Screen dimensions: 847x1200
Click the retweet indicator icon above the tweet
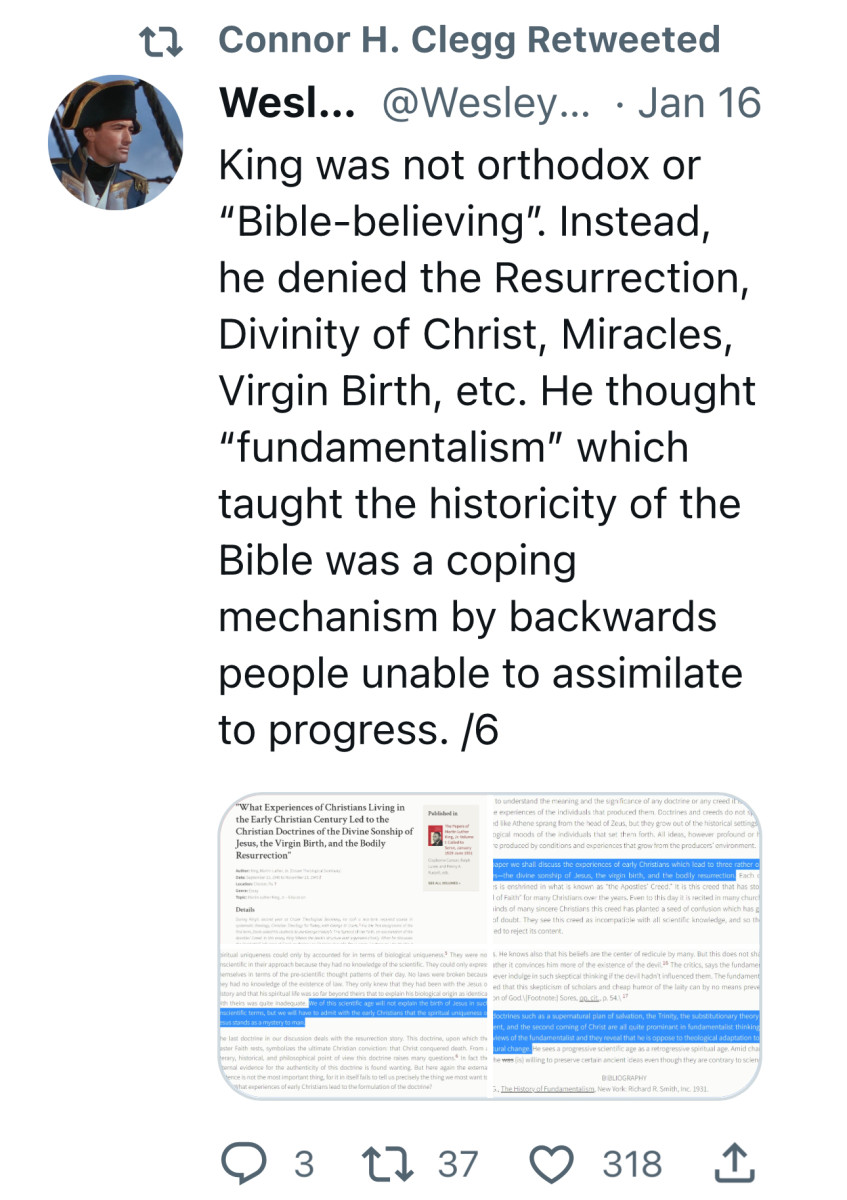click(163, 41)
